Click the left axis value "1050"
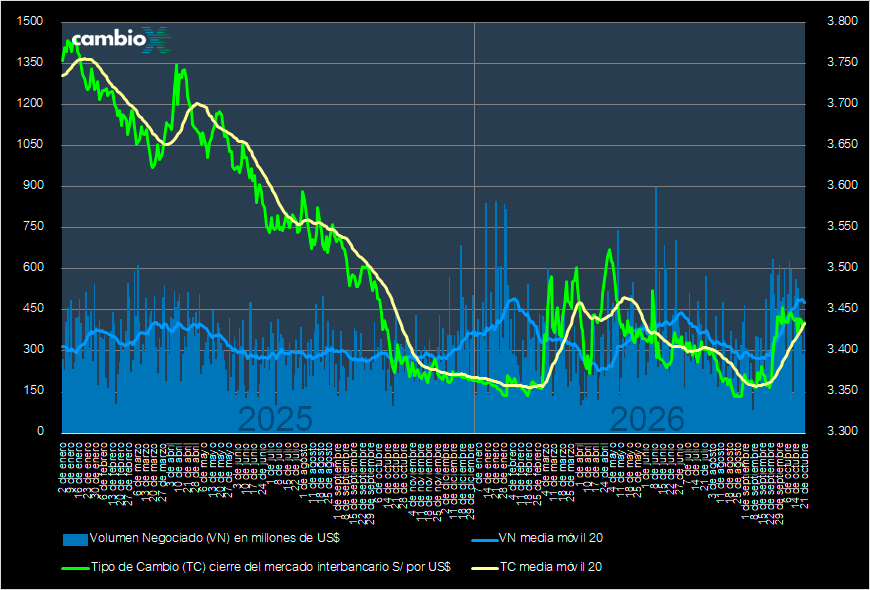Viewport: 870px width, 590px height. pos(29,145)
